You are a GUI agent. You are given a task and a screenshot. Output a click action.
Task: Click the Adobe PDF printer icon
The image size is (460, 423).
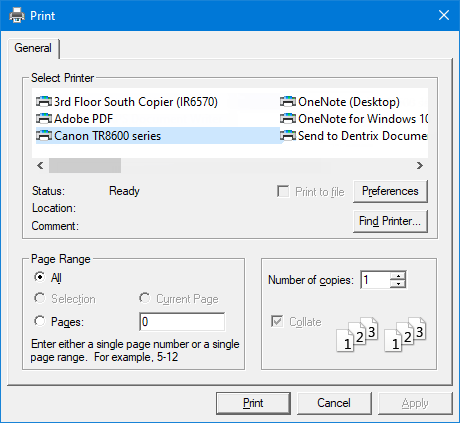coord(44,118)
